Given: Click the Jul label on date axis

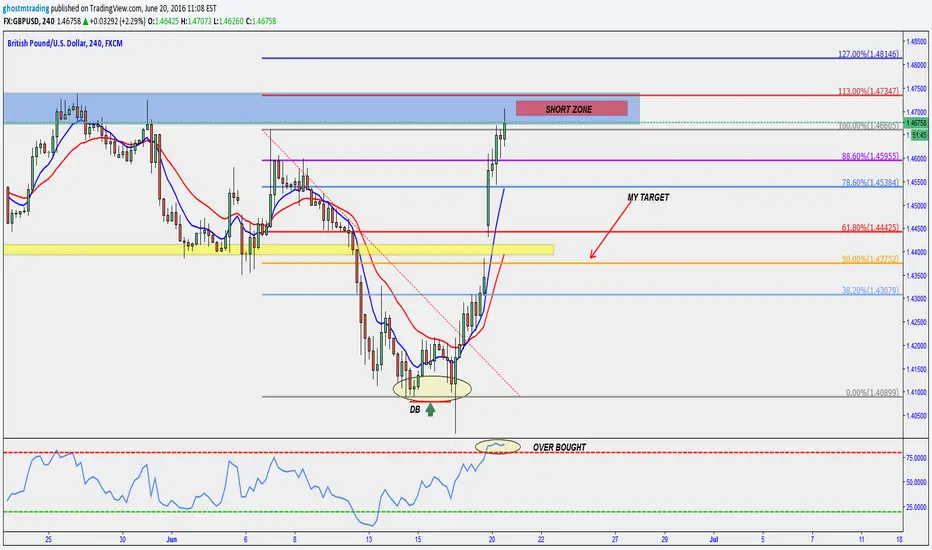Looking at the screenshot, I should [x=714, y=539].
